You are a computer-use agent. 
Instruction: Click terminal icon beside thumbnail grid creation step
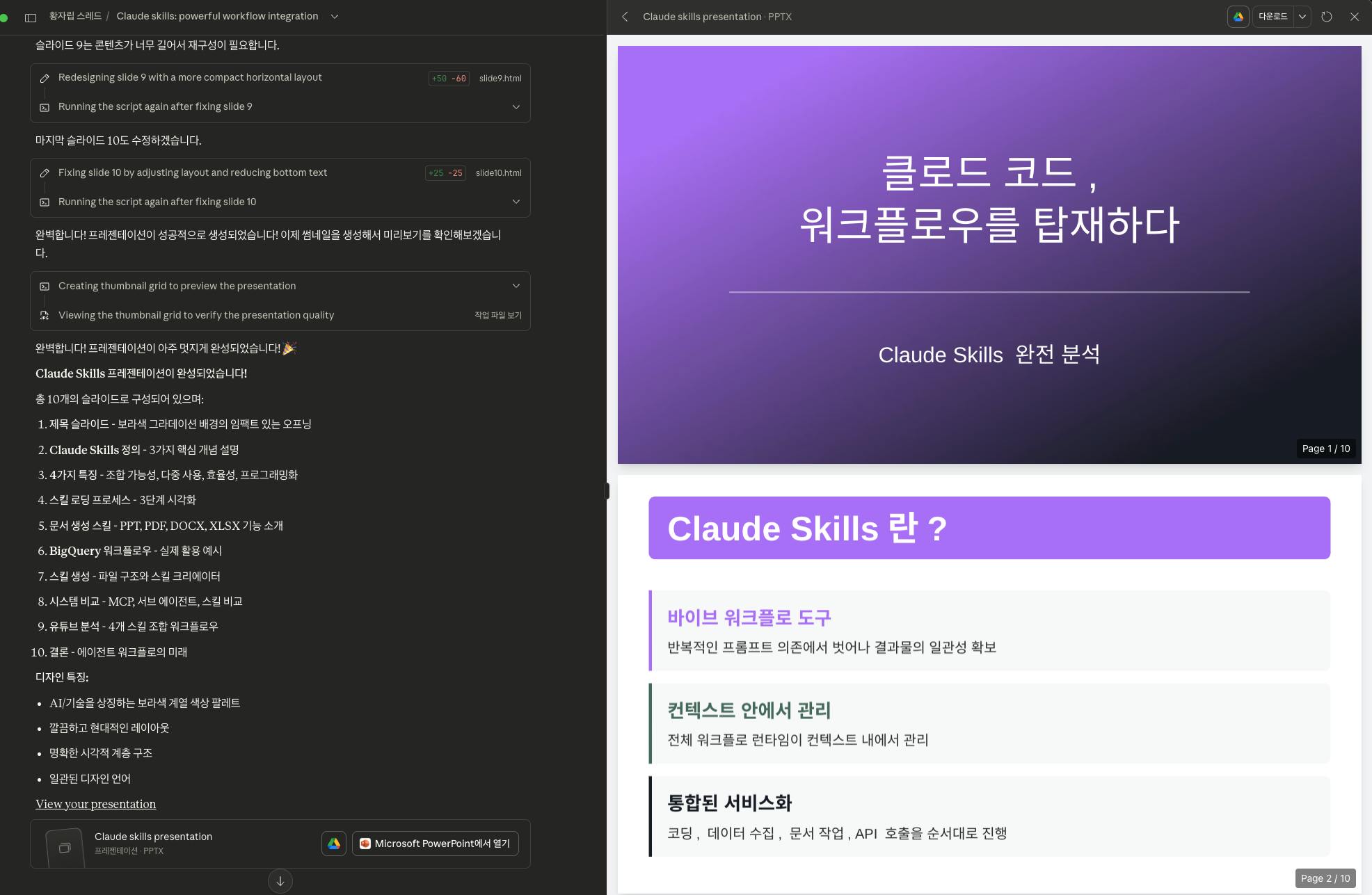click(45, 286)
